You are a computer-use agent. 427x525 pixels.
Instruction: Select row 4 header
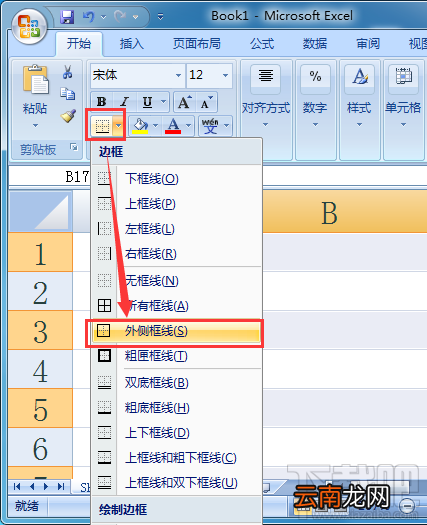(x=41, y=369)
